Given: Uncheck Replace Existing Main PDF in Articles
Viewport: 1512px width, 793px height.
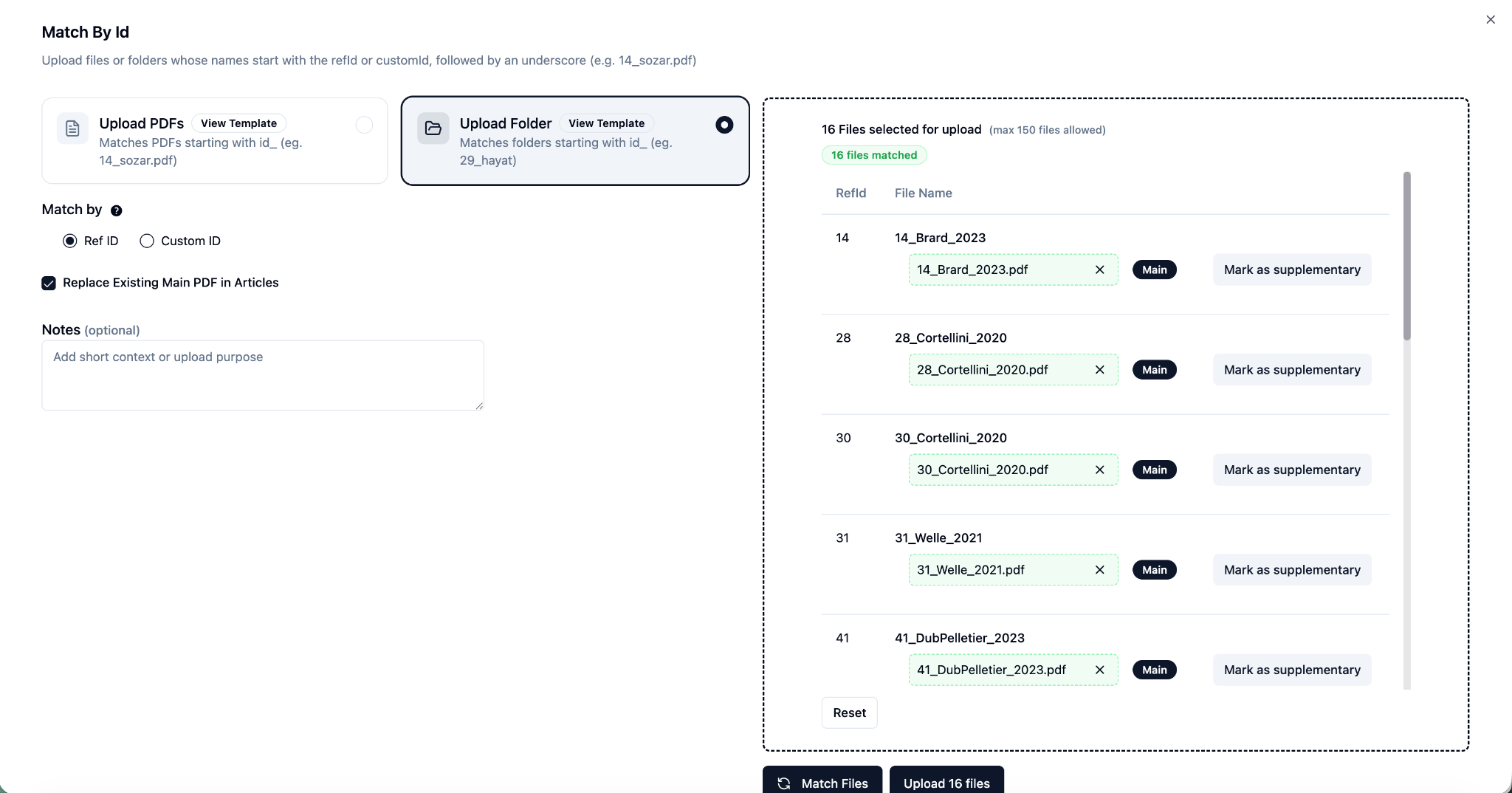Looking at the screenshot, I should (49, 283).
